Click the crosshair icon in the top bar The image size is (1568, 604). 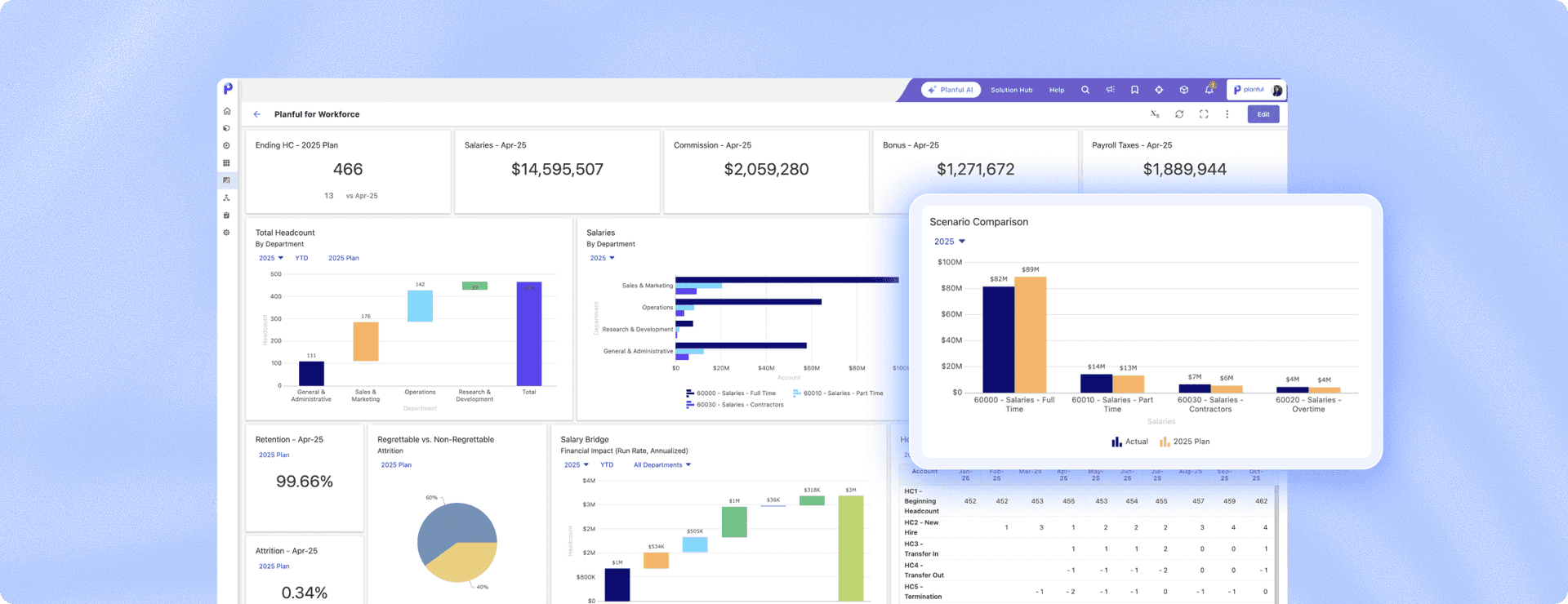(x=1159, y=90)
